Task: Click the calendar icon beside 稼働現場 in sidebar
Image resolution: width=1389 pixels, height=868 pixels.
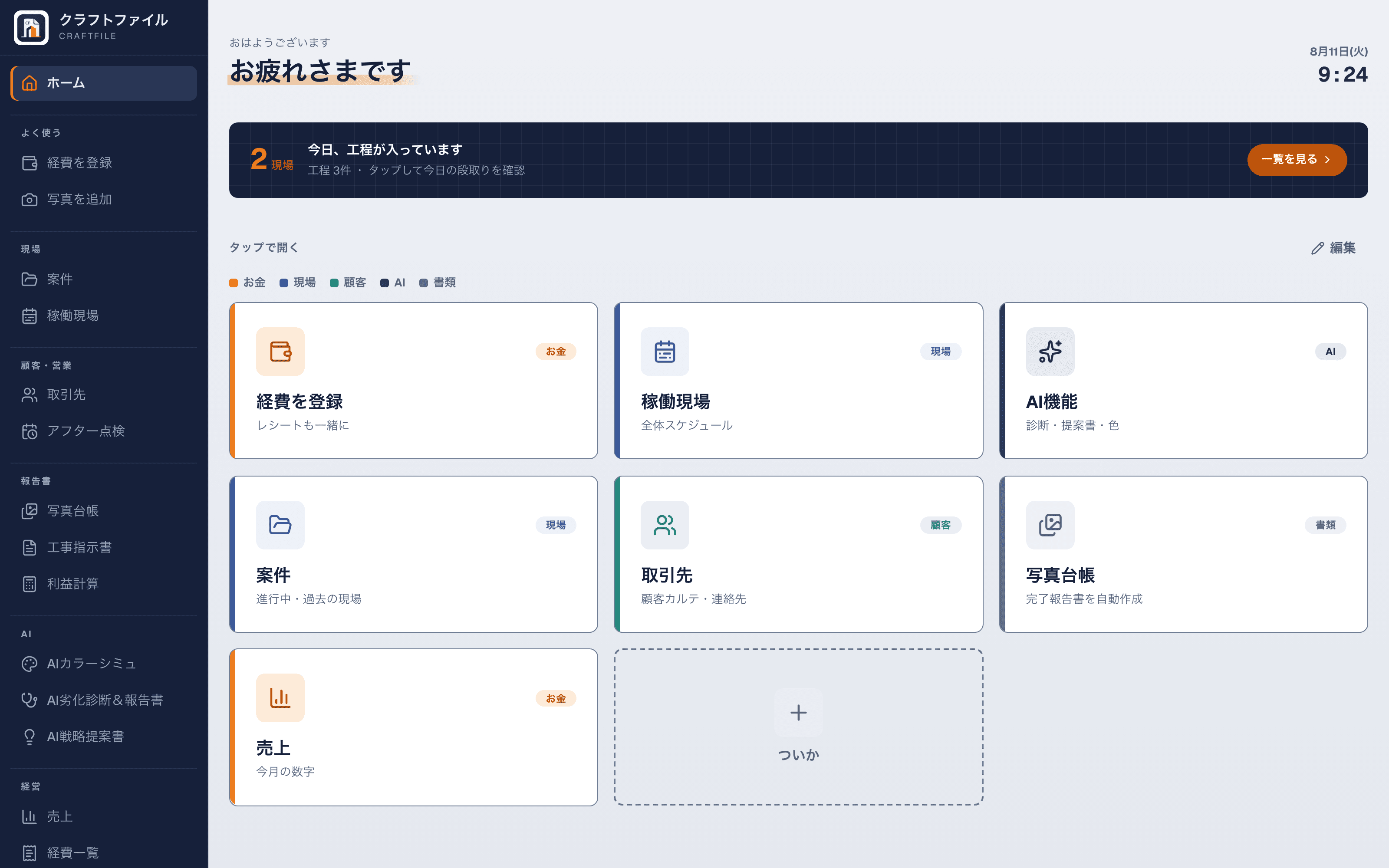Action: coord(29,316)
